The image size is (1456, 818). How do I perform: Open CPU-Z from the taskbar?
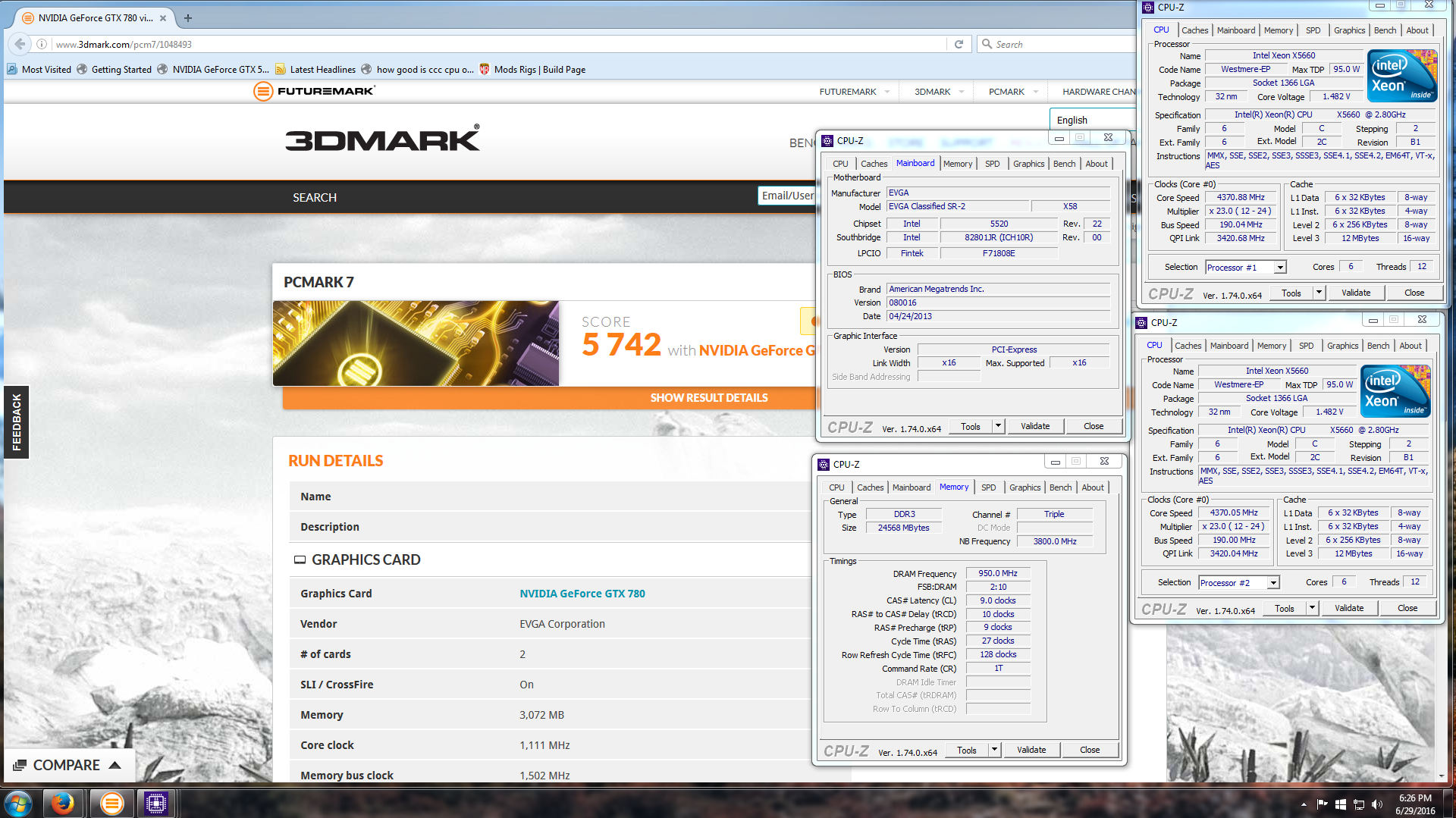pos(155,803)
